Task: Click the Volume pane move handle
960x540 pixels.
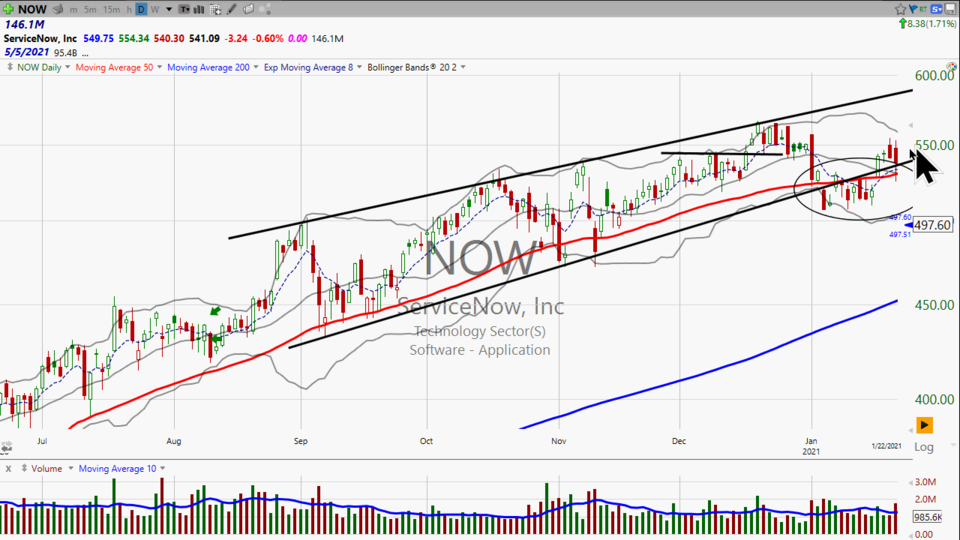Action: 24,468
